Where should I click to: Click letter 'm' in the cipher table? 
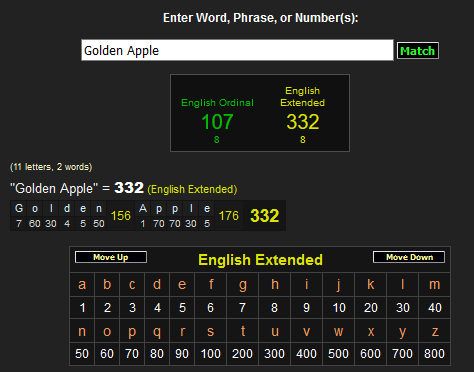coord(434,284)
